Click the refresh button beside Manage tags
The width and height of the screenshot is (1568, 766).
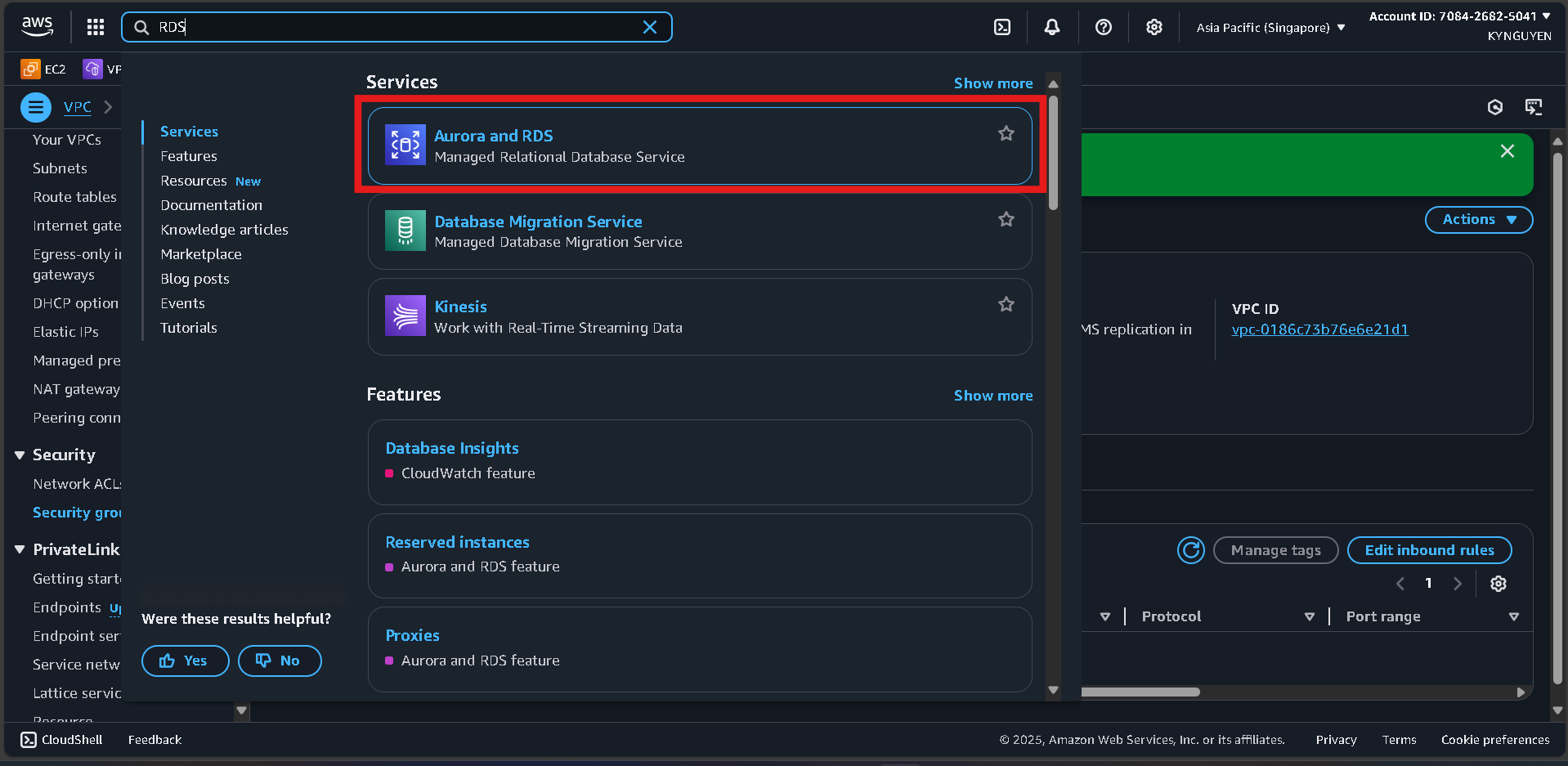coord(1190,550)
